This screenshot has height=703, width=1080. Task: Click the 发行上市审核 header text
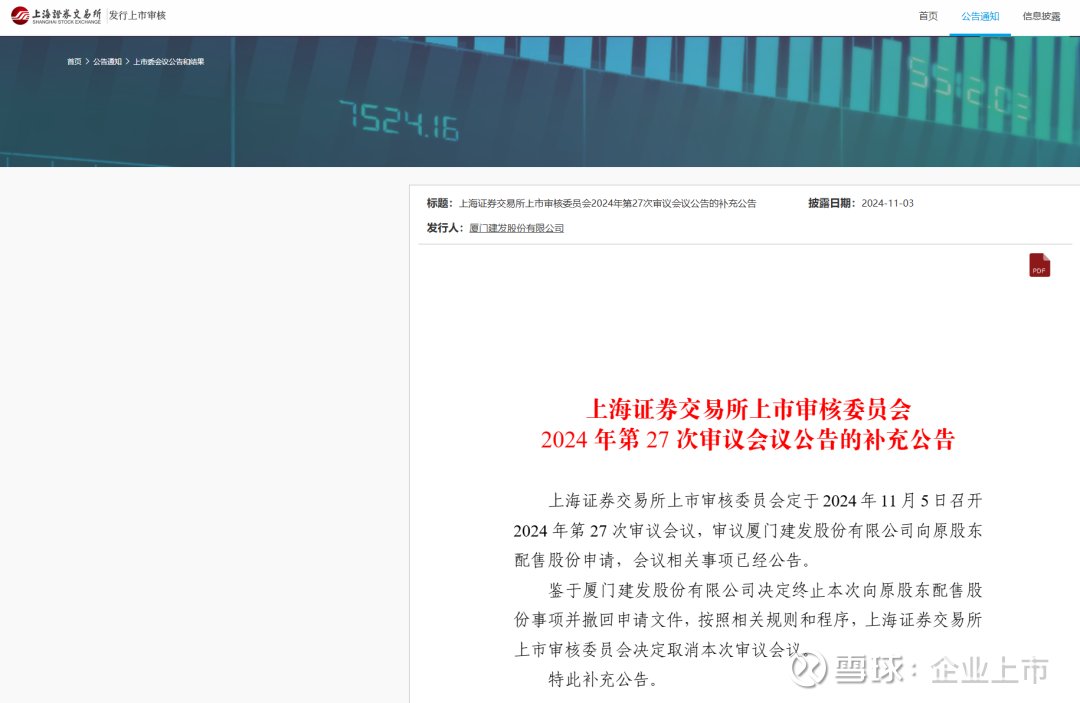(137, 15)
